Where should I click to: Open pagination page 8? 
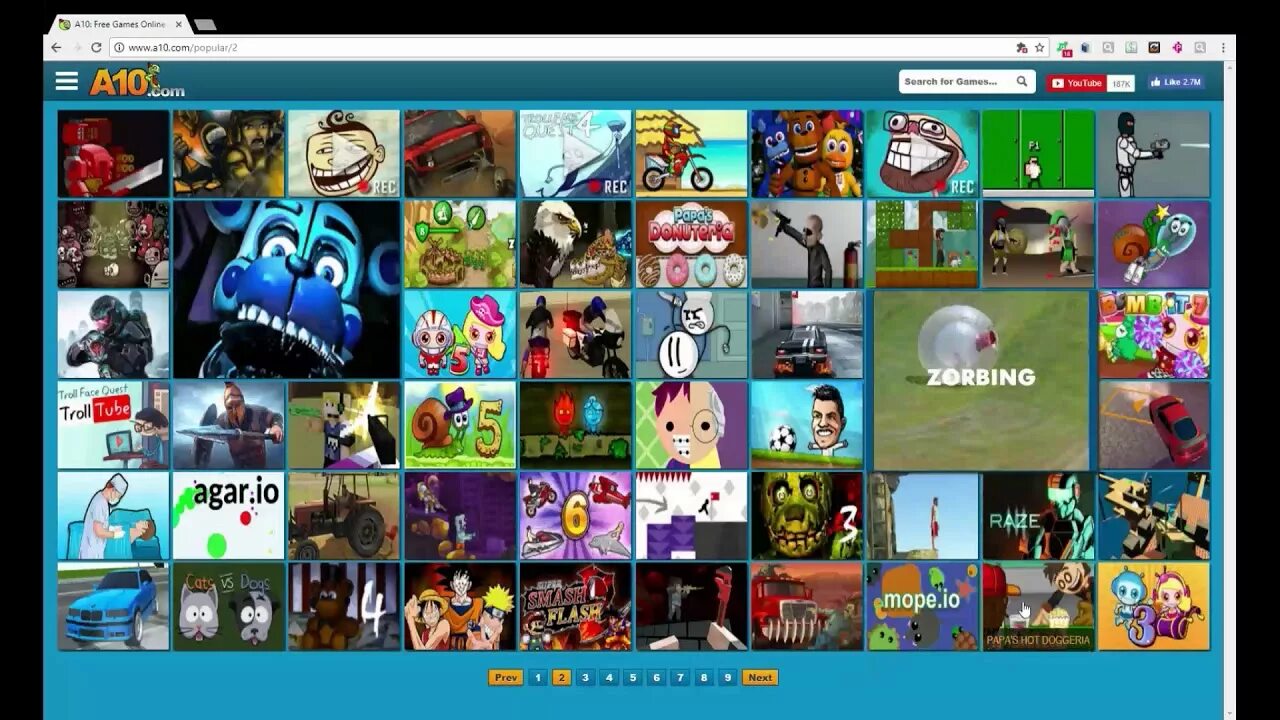pyautogui.click(x=704, y=677)
